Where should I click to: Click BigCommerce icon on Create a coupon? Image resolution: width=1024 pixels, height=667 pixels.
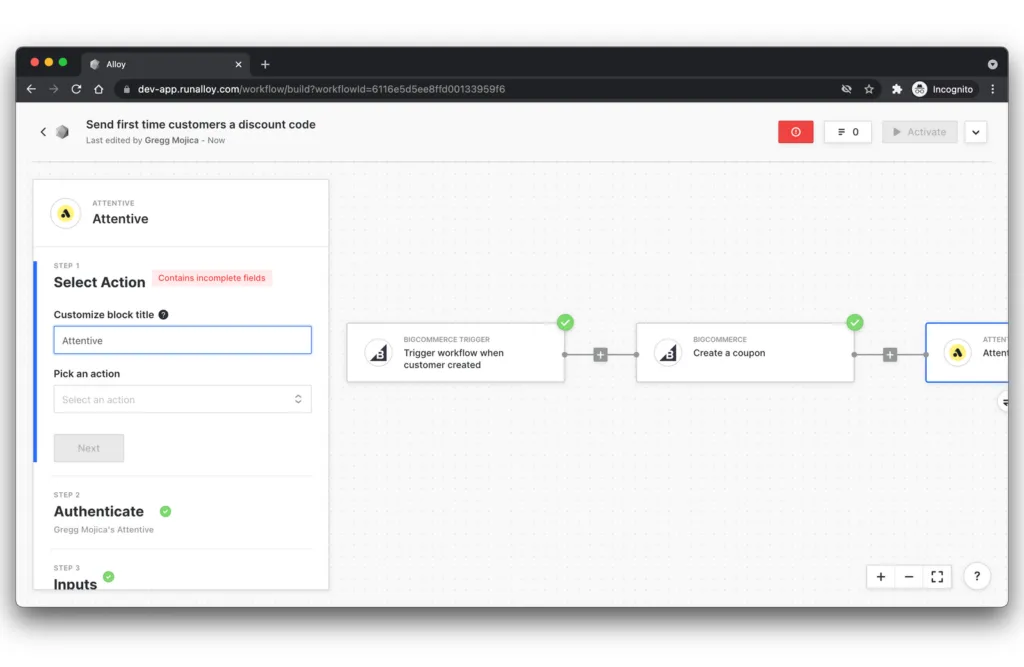pos(667,353)
